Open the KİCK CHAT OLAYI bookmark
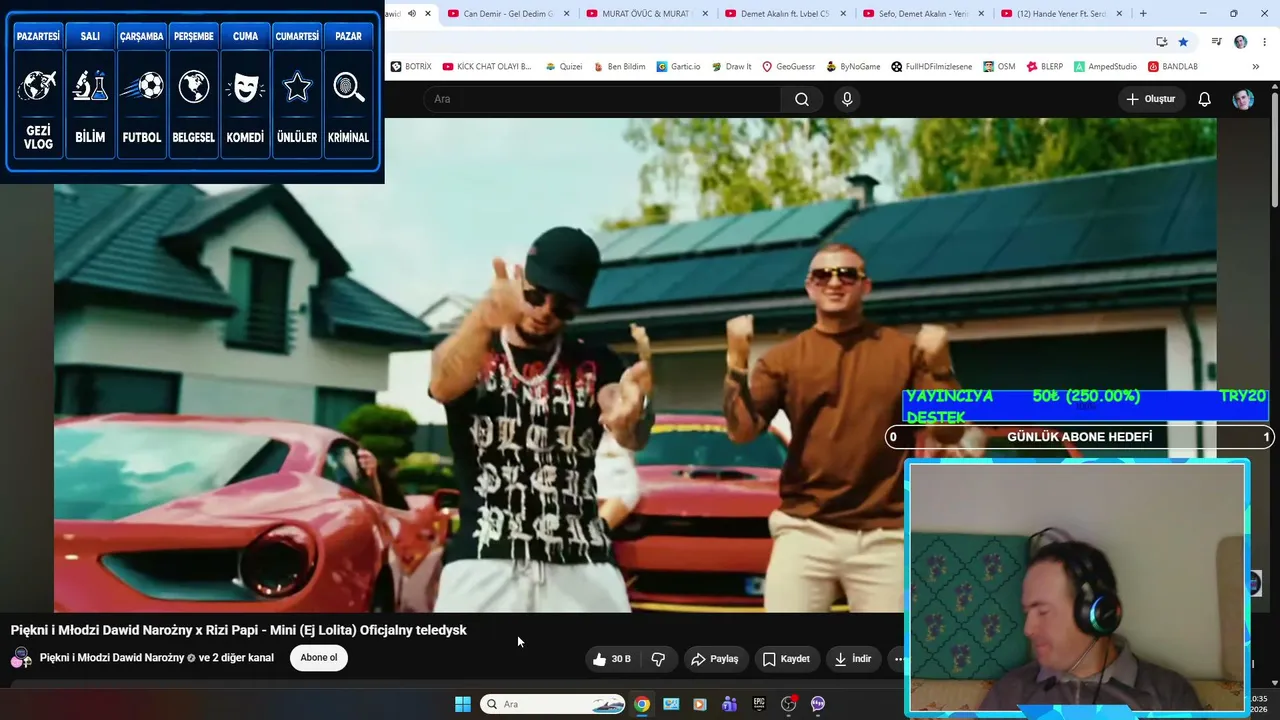The image size is (1280, 720). [x=488, y=67]
